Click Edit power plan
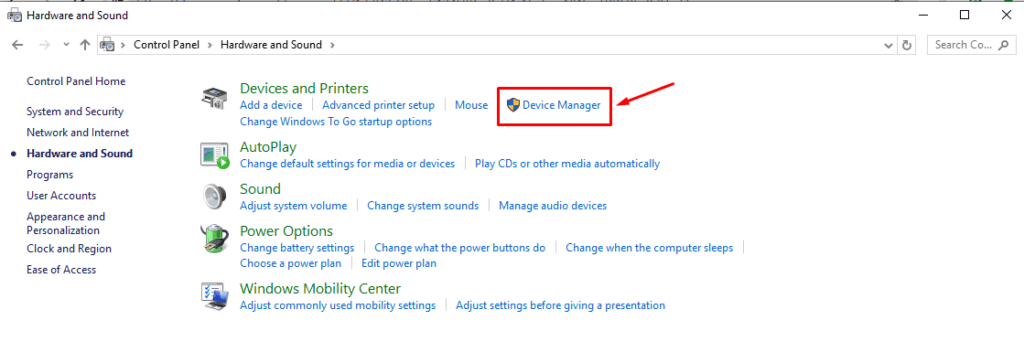Screen dimensions: 1024x363 [x=399, y=264]
